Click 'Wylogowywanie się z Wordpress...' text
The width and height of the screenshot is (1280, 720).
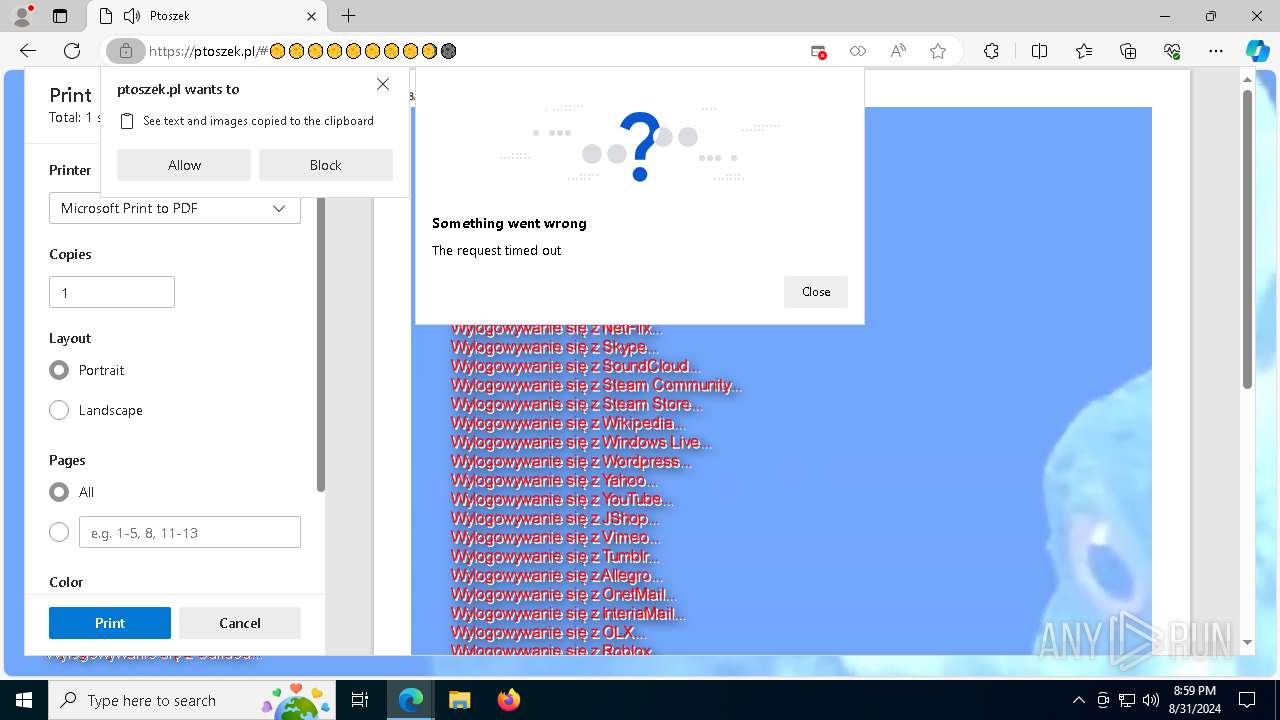[x=570, y=461]
